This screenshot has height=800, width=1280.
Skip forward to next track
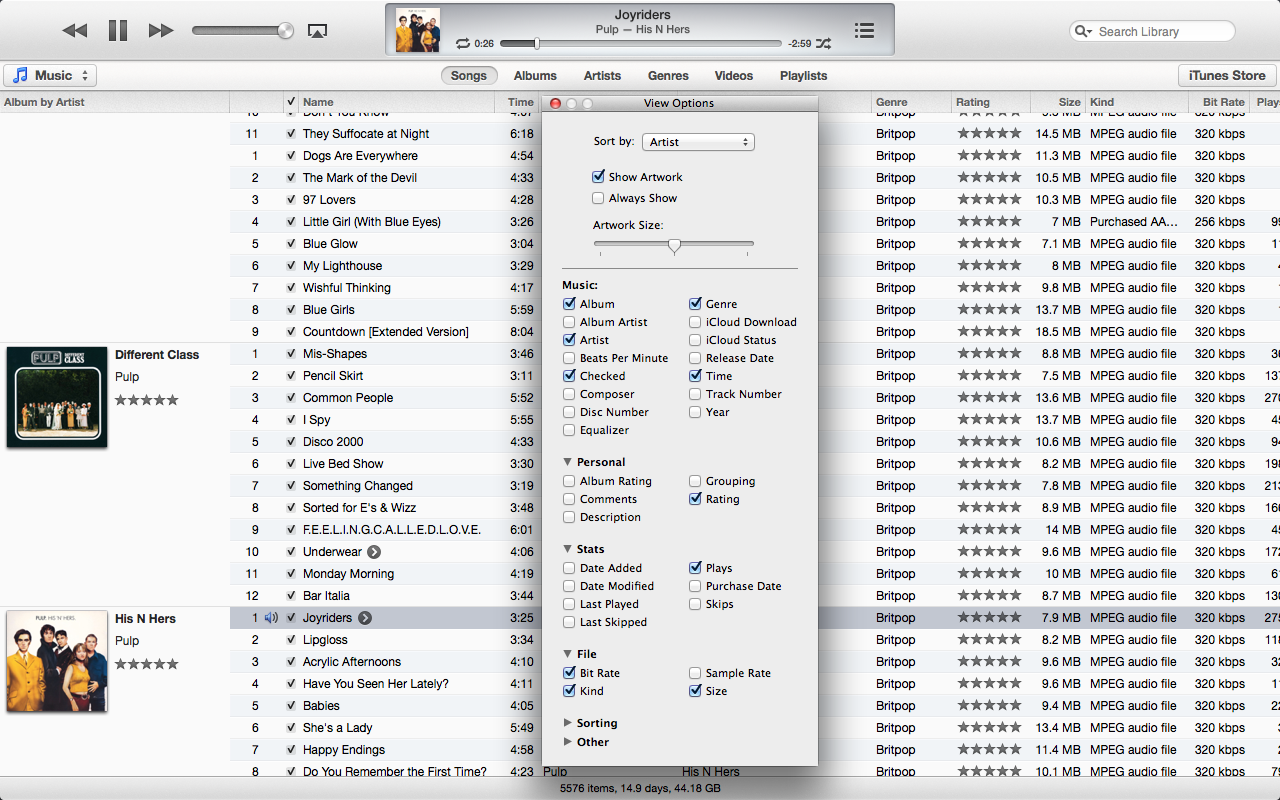tap(161, 31)
